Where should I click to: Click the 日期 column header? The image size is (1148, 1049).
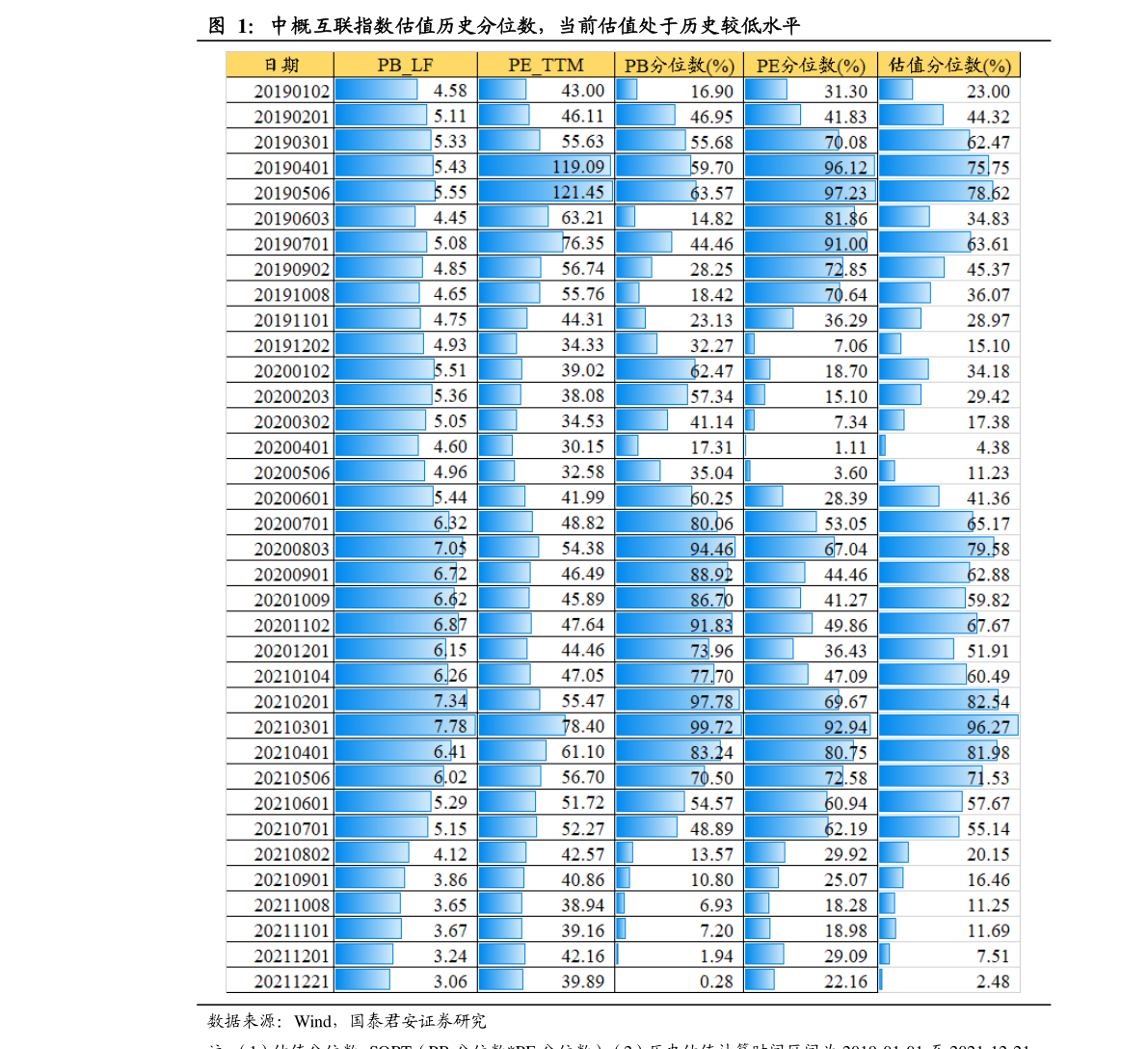pos(280,66)
